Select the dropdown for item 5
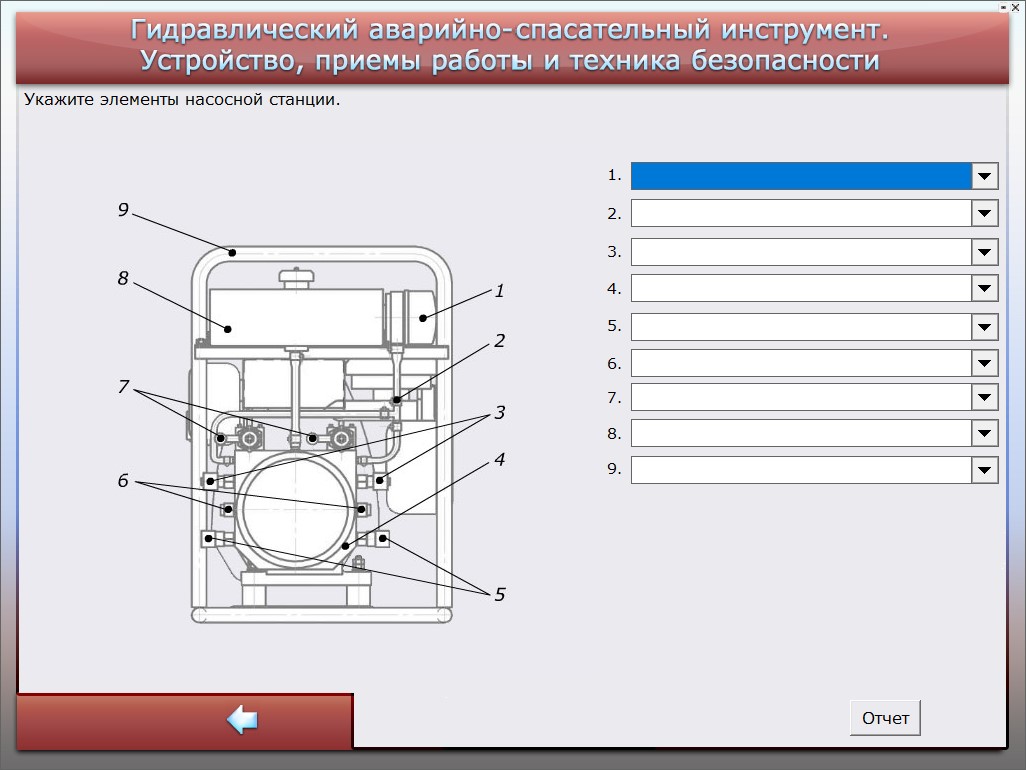The image size is (1026, 770). tap(985, 327)
